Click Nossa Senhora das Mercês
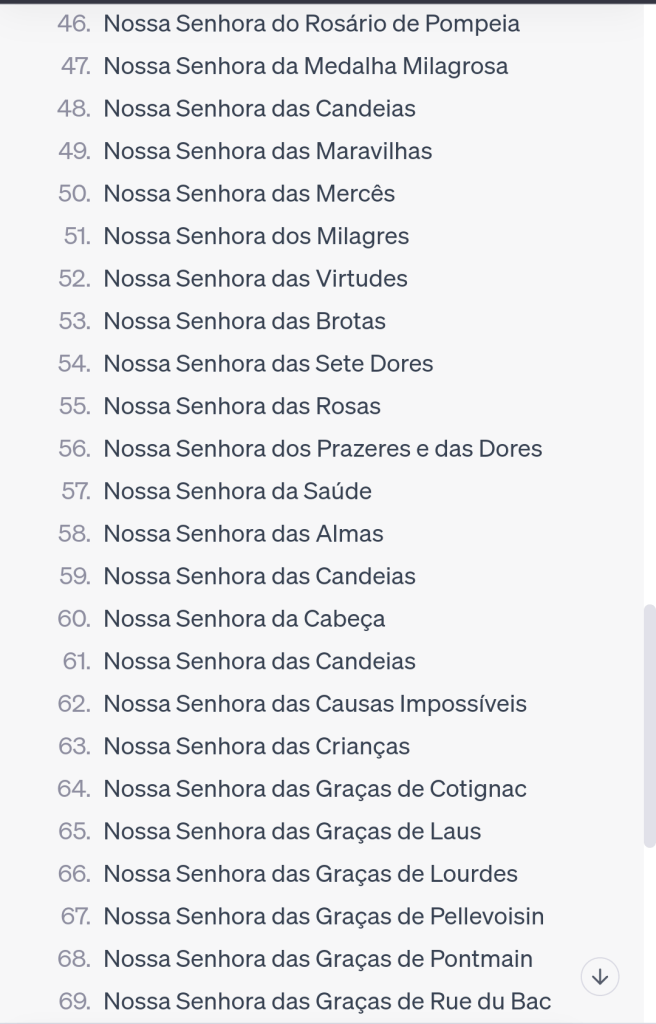 [249, 194]
